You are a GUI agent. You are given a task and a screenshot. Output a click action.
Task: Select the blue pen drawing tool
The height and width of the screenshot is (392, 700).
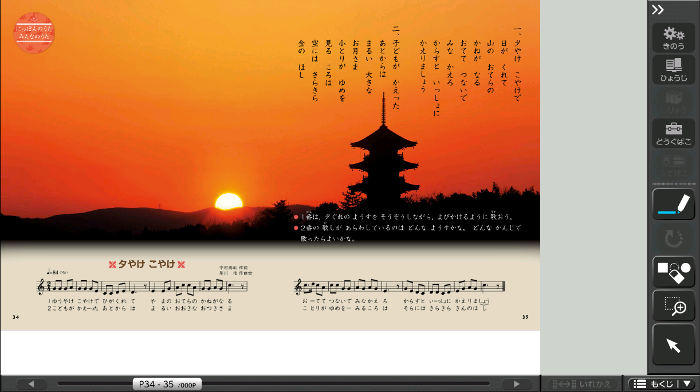pyautogui.click(x=673, y=204)
